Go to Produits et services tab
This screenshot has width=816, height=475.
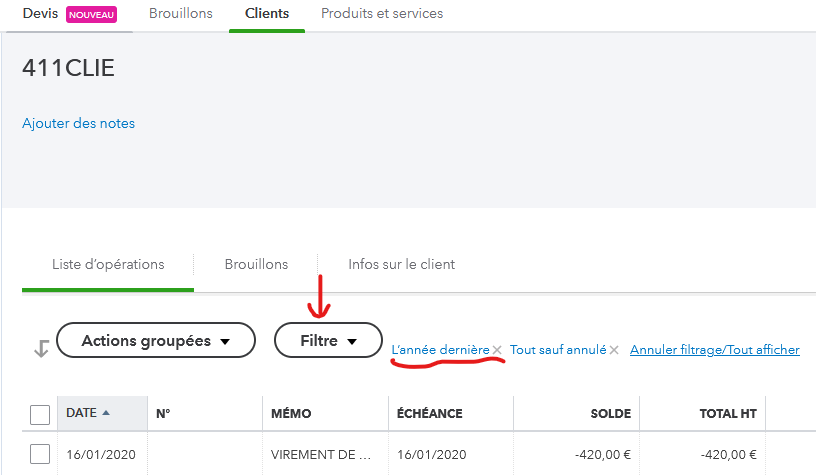click(x=381, y=14)
